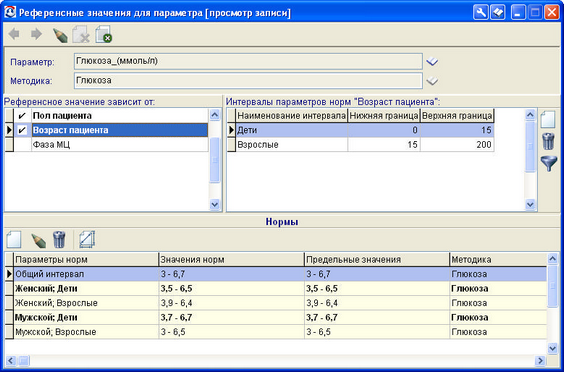This screenshot has width=564, height=372.
Task: Click the Наименование интервала column header
Action: coord(291,116)
